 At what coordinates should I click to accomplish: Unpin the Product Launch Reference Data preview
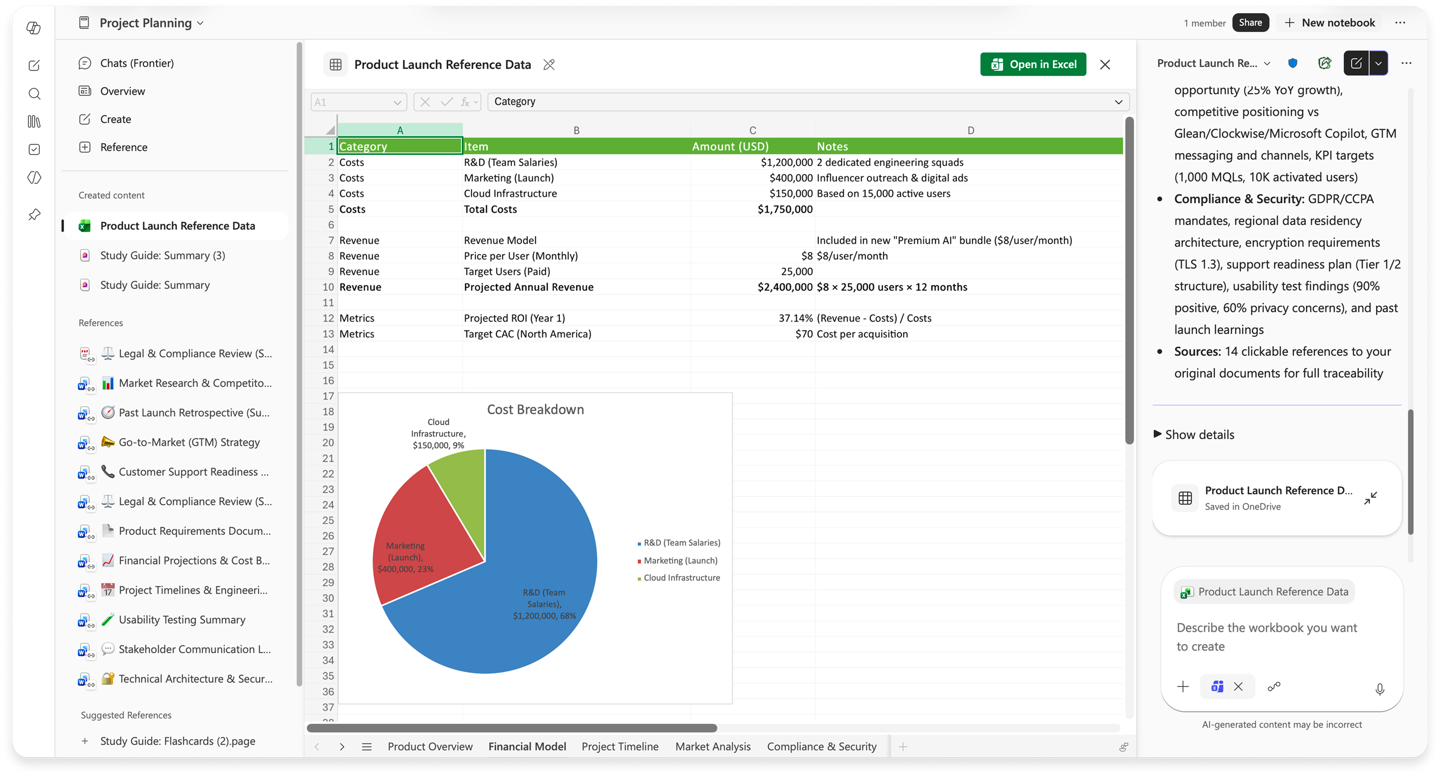(549, 64)
